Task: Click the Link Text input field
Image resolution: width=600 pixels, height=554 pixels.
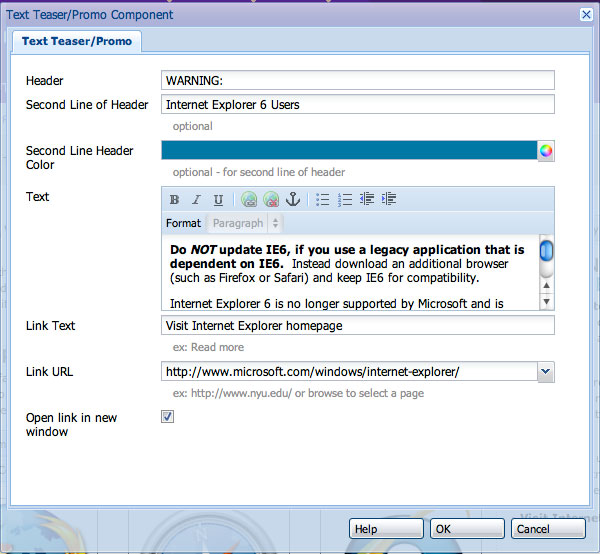Action: point(357,325)
